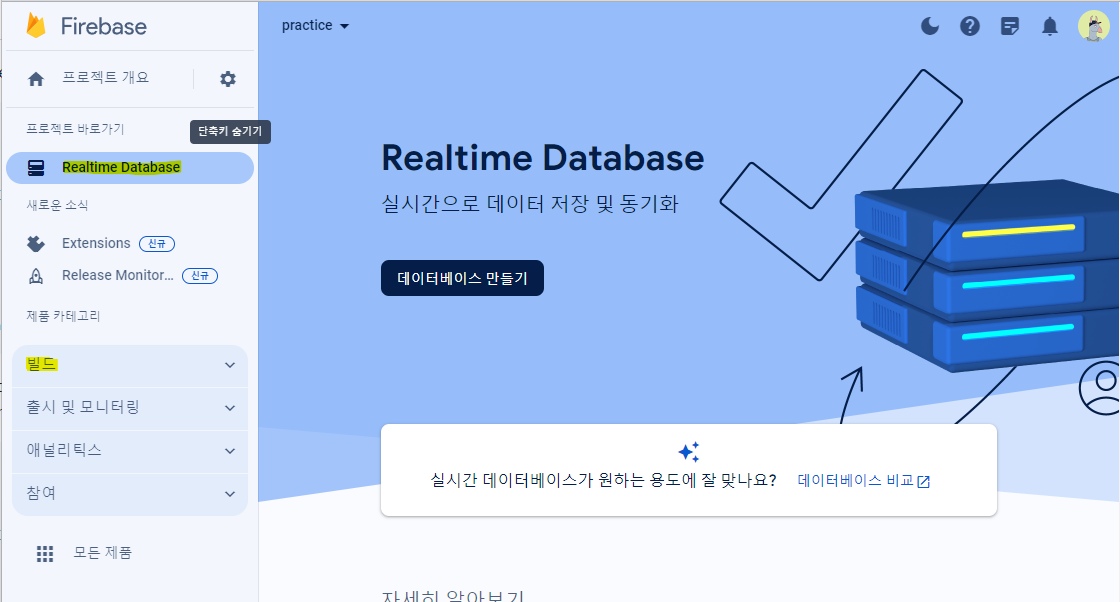
Task: Open project settings gear icon
Action: tap(228, 79)
